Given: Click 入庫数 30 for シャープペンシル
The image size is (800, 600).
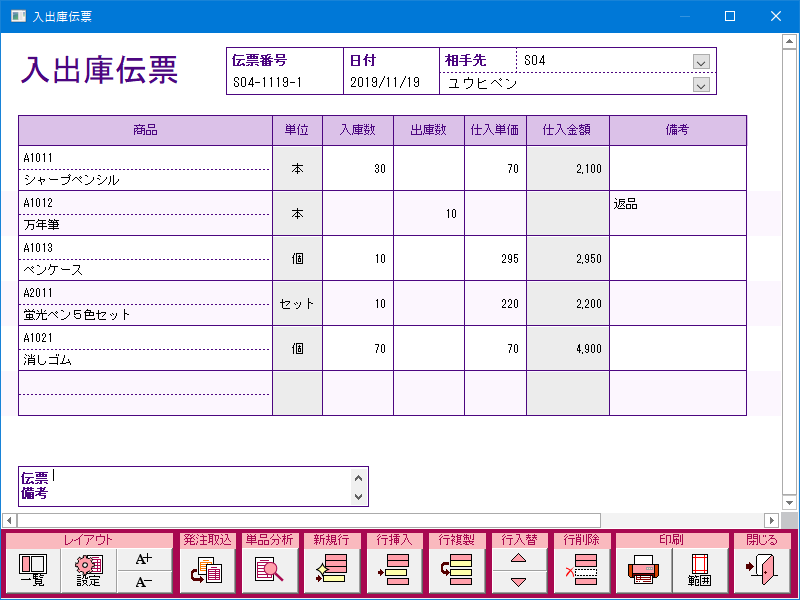Looking at the screenshot, I should click(358, 168).
